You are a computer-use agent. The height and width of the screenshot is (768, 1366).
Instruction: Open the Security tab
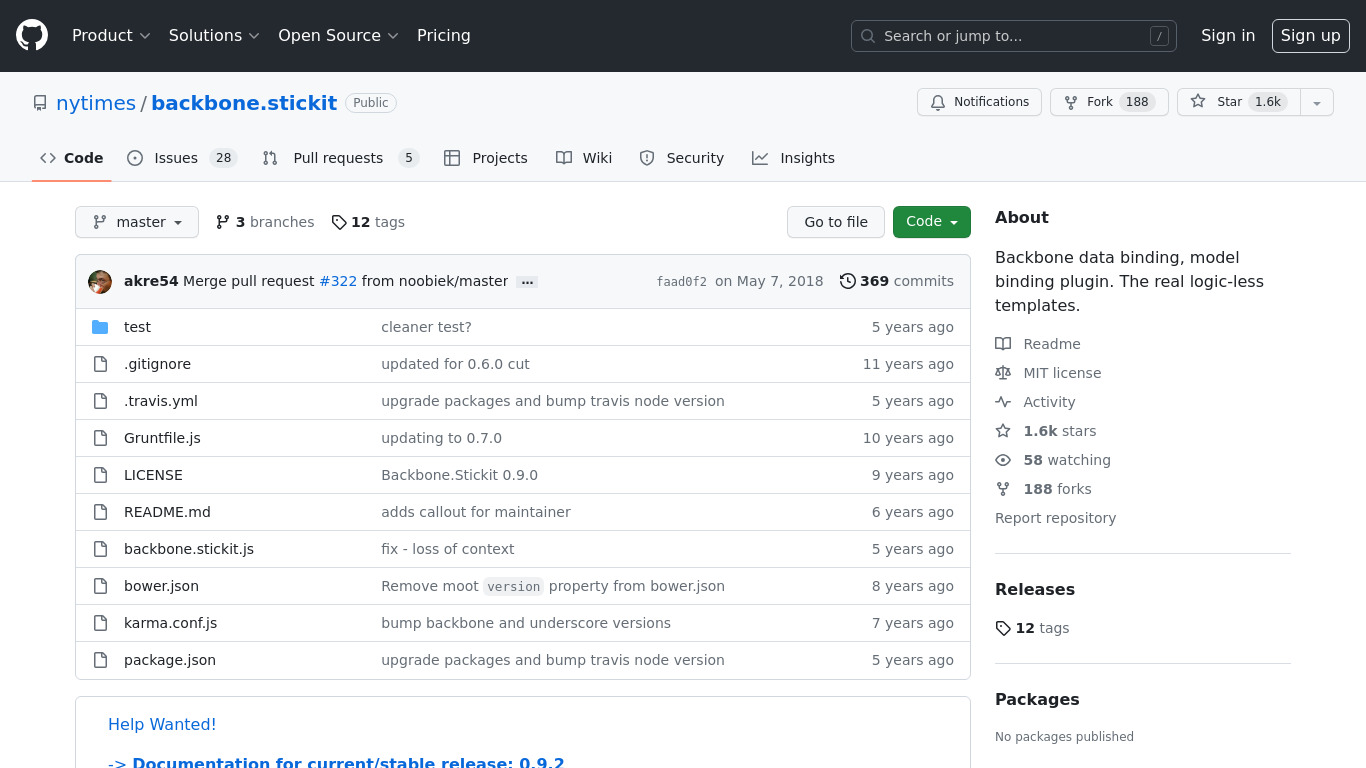[x=681, y=158]
